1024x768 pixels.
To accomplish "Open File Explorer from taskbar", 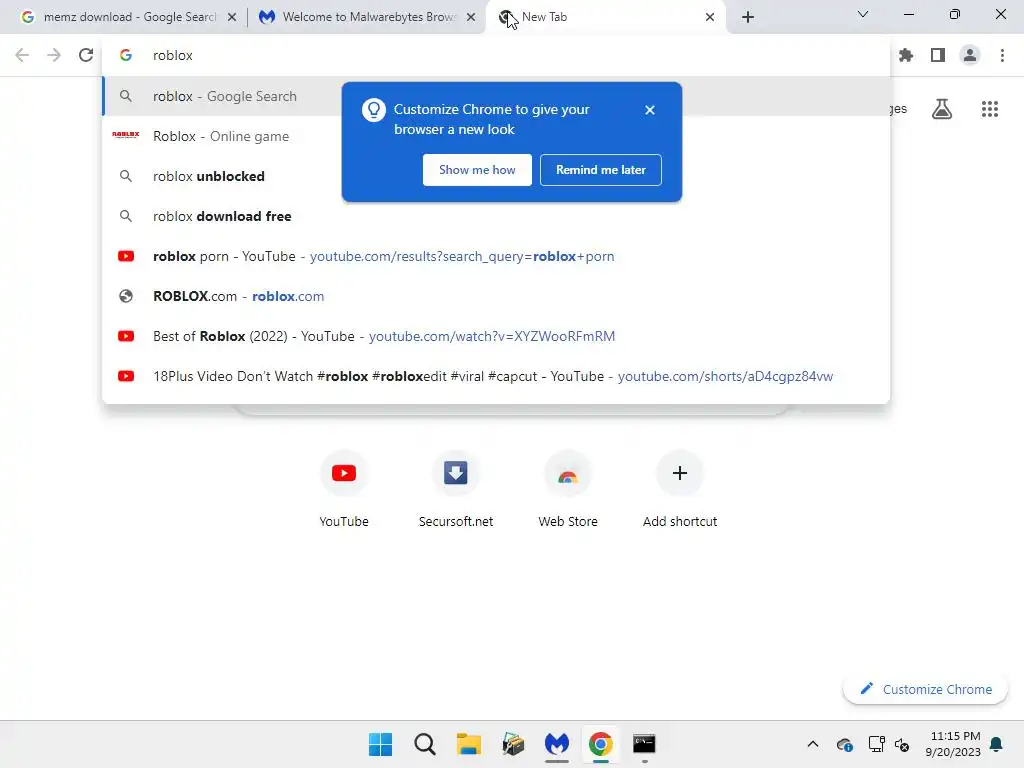I will tap(468, 744).
